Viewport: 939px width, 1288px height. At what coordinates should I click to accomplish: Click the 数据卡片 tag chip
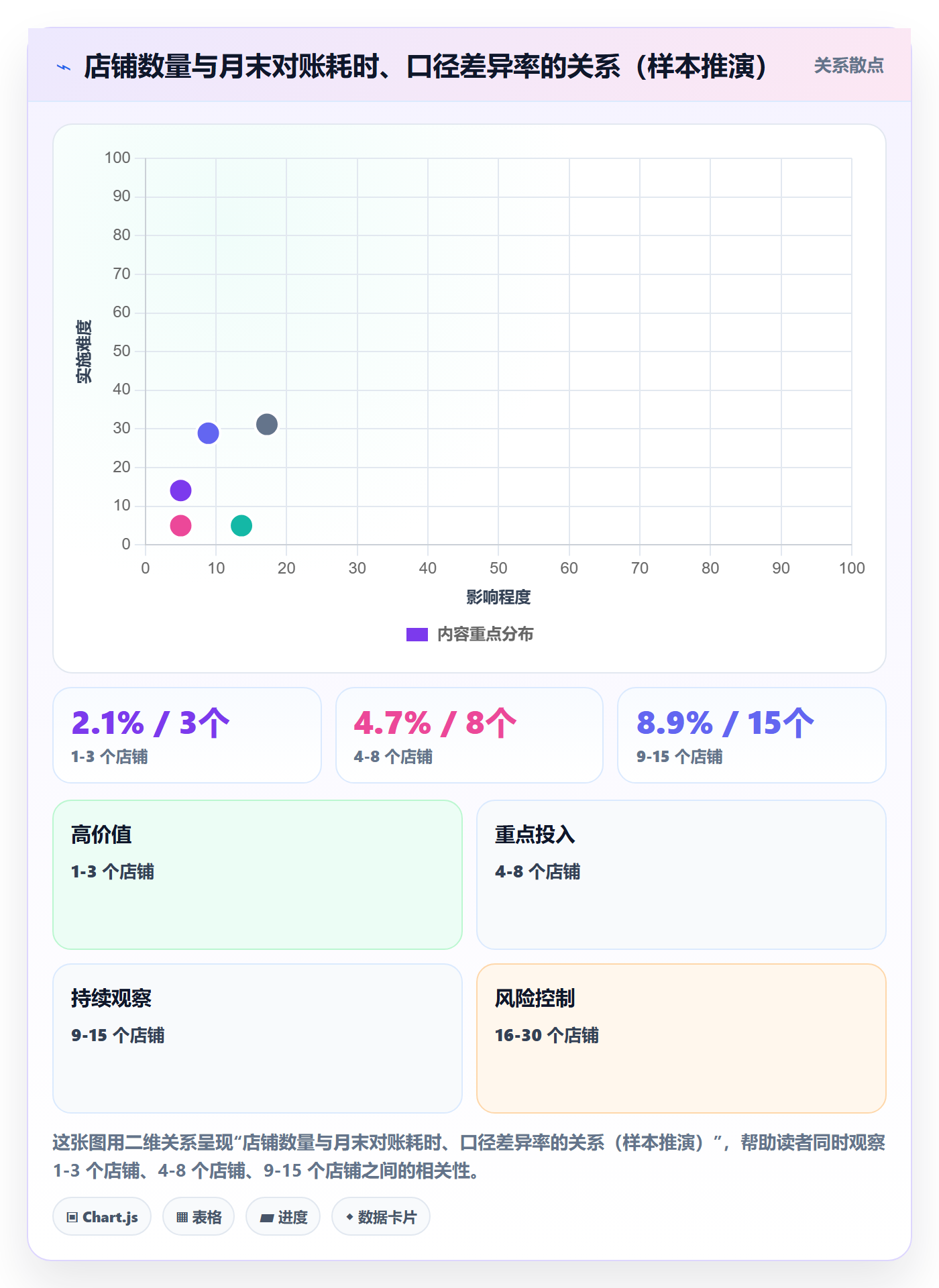(x=381, y=1216)
